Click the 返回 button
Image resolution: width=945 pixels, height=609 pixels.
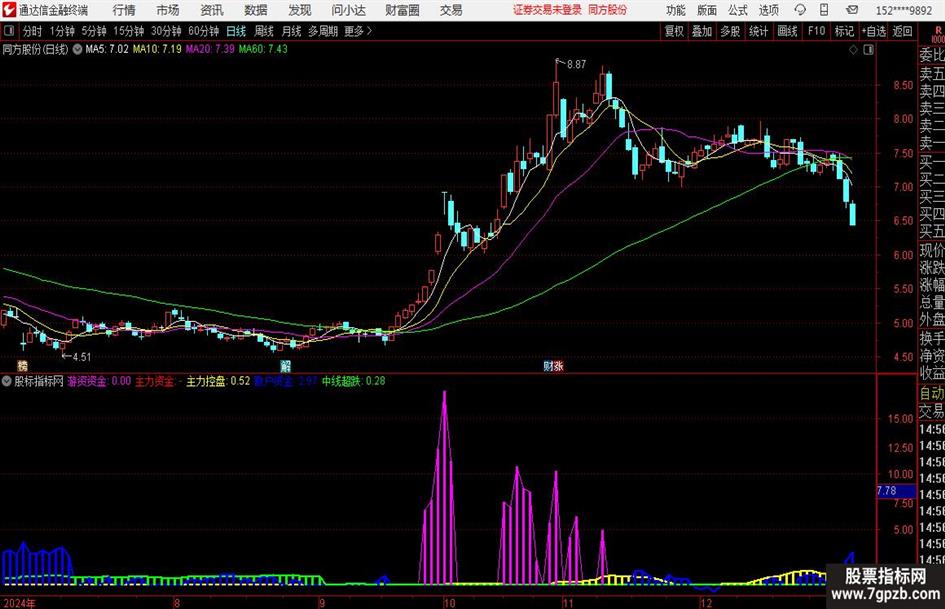[902, 31]
